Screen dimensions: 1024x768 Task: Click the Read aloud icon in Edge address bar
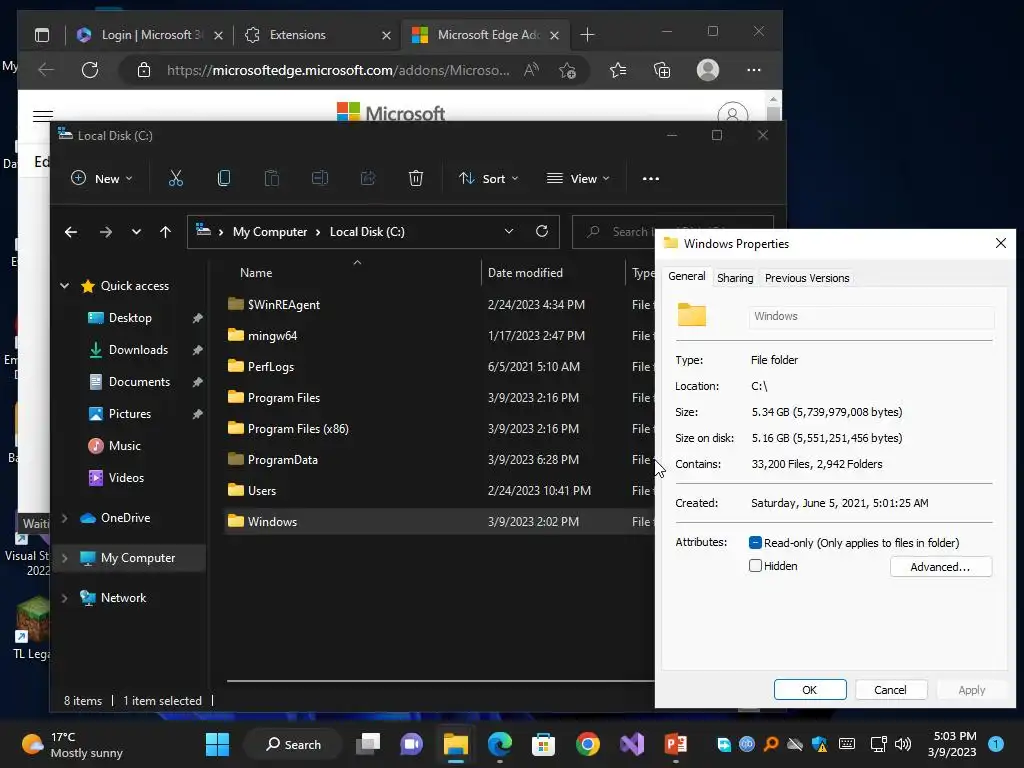tap(532, 70)
